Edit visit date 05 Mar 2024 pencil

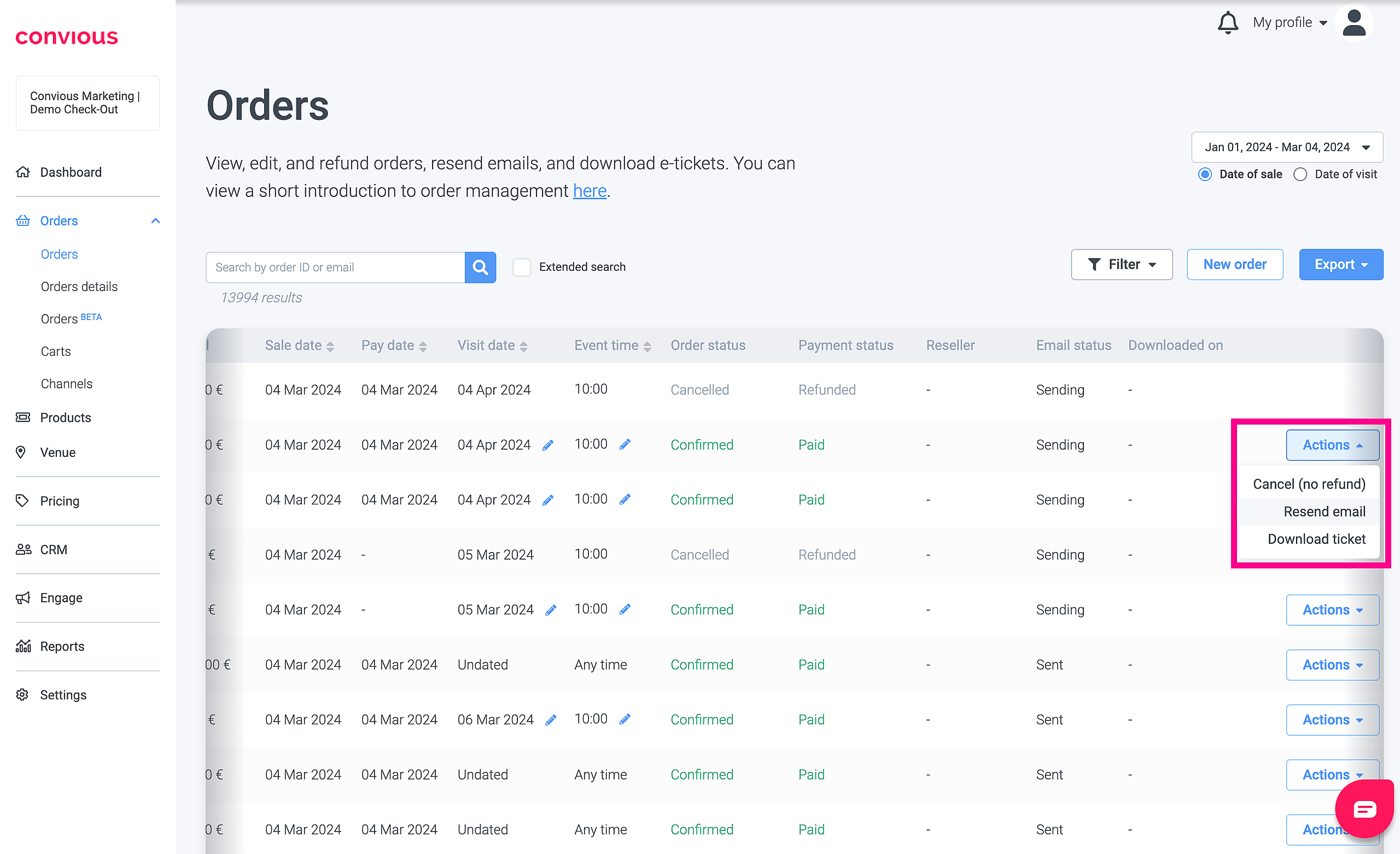[x=551, y=610]
